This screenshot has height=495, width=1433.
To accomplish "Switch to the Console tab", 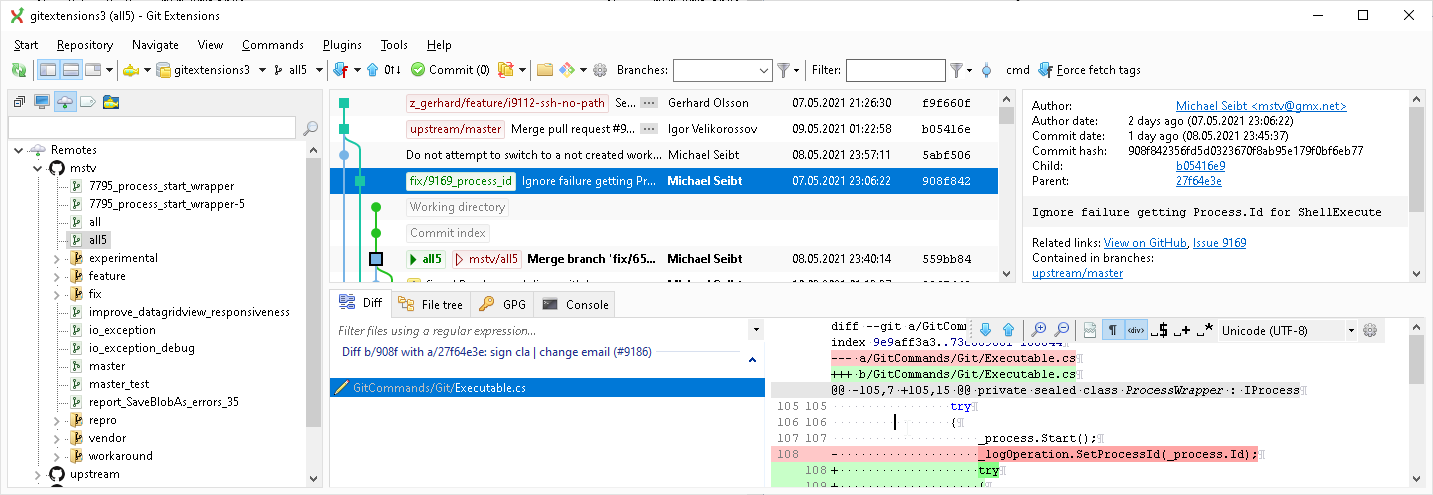I will 575,304.
